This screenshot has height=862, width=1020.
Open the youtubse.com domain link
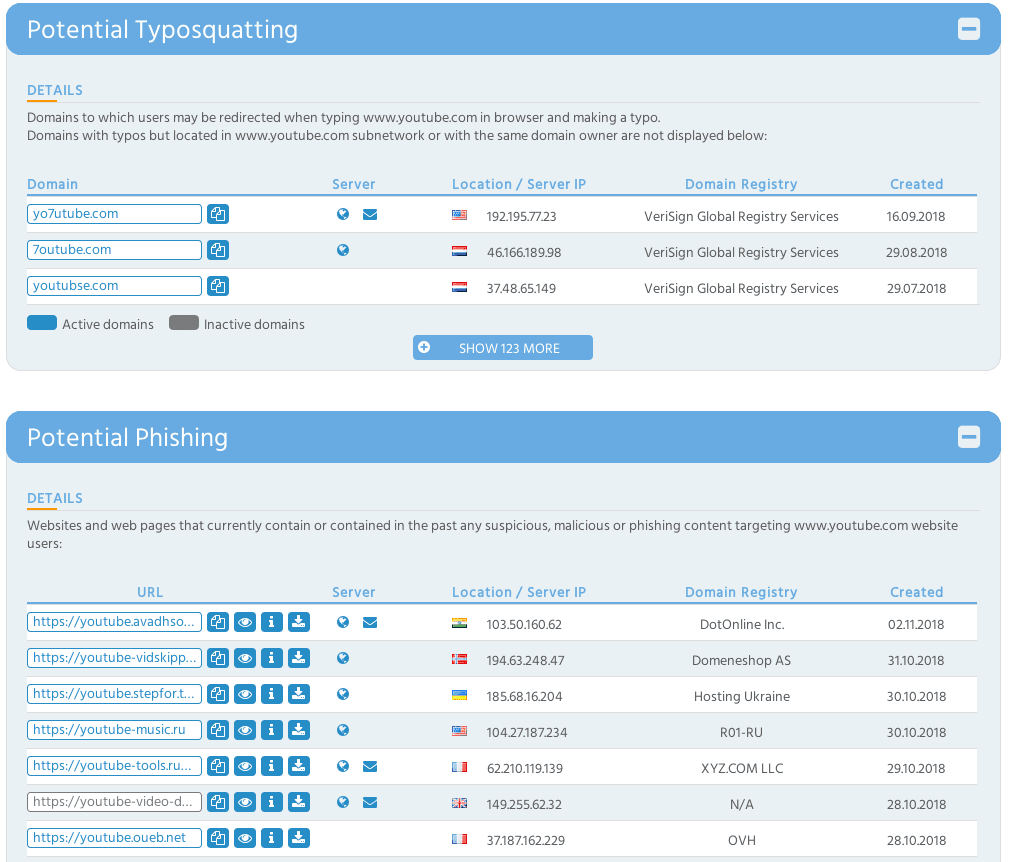(x=114, y=286)
